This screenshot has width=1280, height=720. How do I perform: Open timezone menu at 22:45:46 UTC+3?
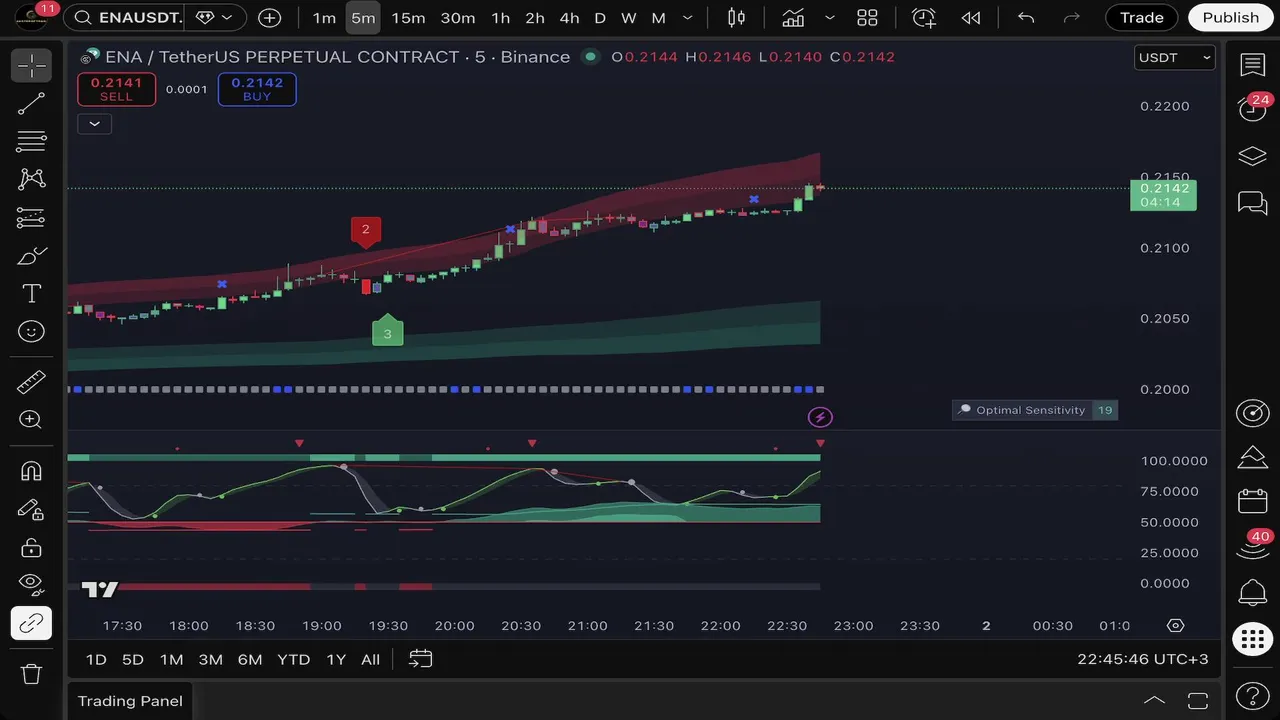click(x=1142, y=659)
